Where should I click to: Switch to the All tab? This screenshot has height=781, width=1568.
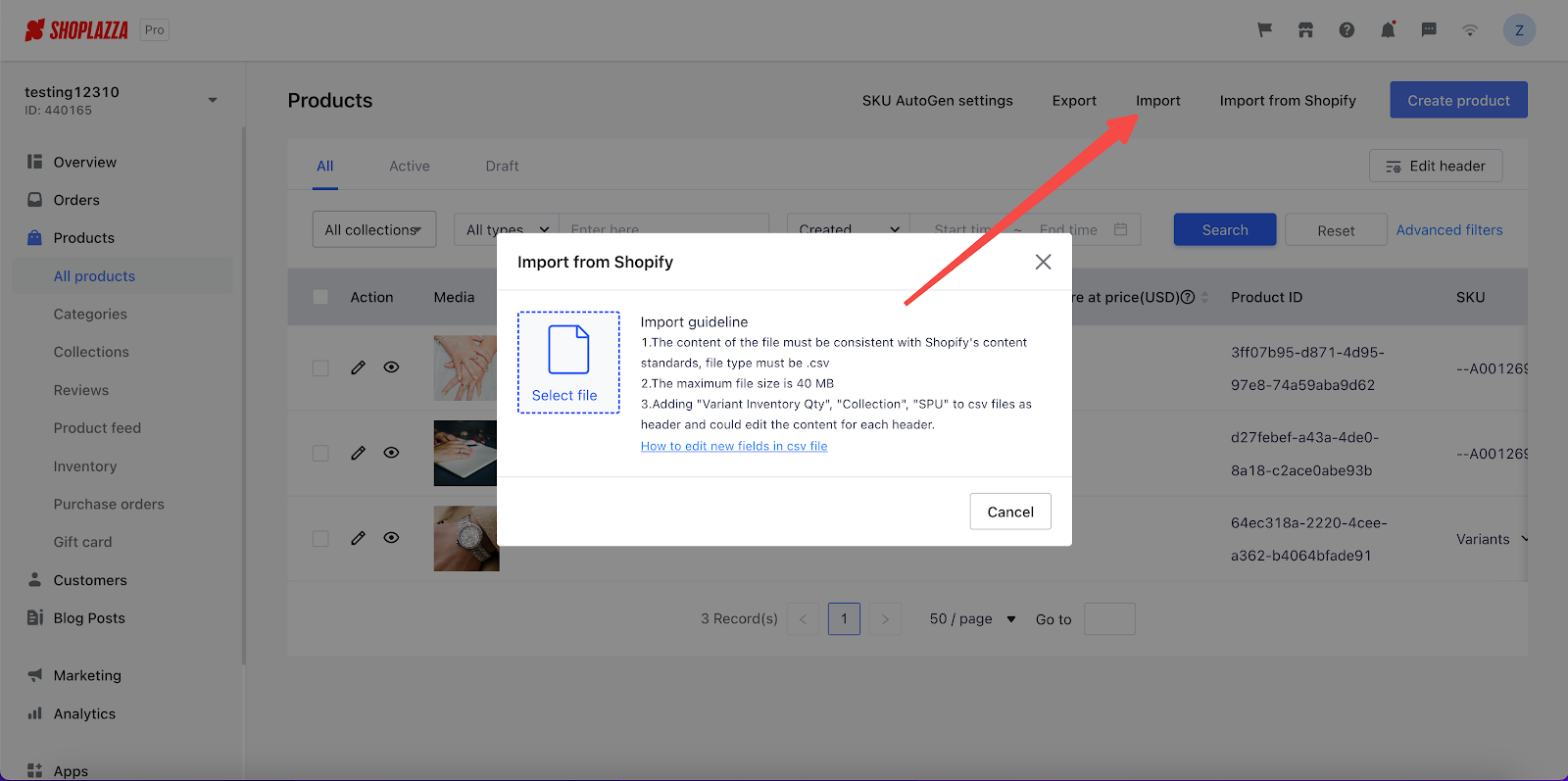coord(325,166)
